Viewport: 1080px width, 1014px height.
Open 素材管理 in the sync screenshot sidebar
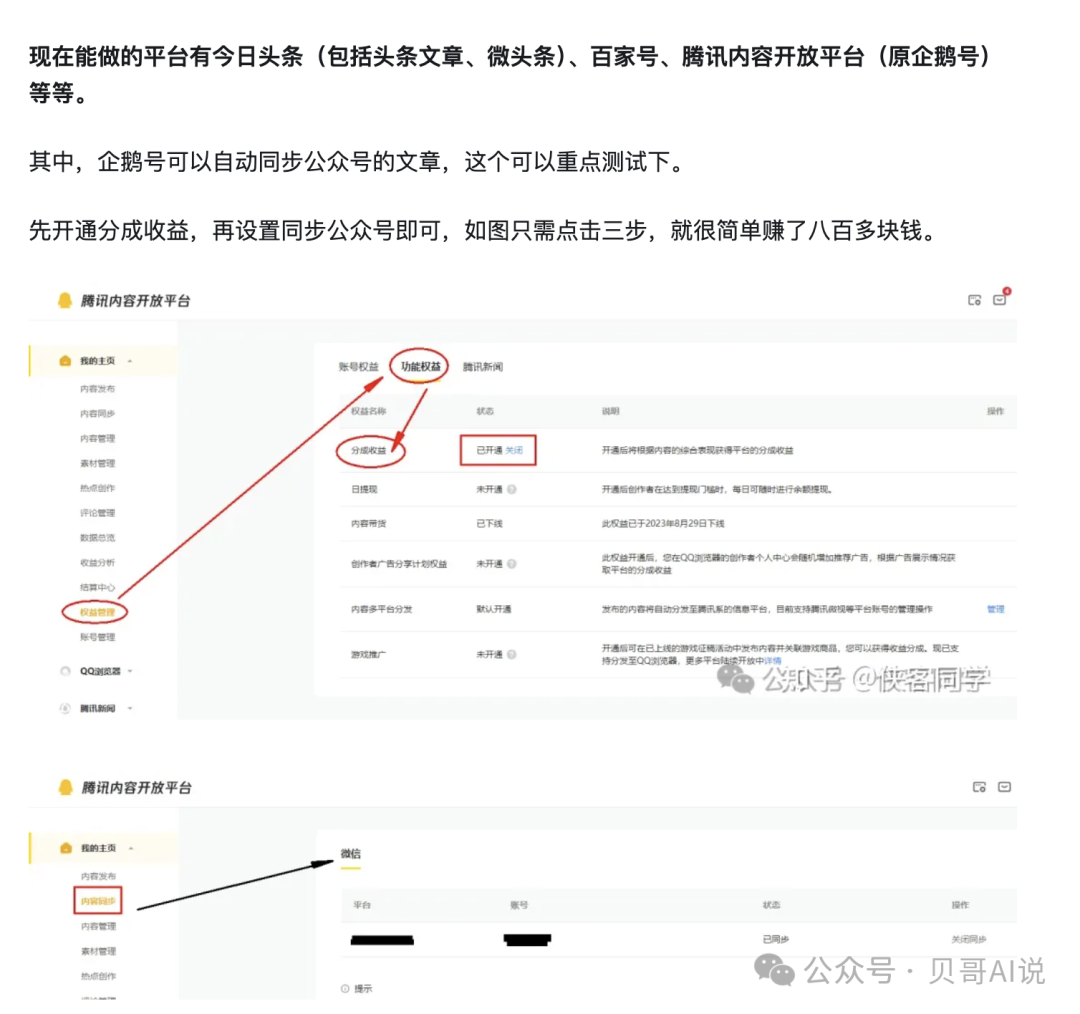[x=98, y=951]
